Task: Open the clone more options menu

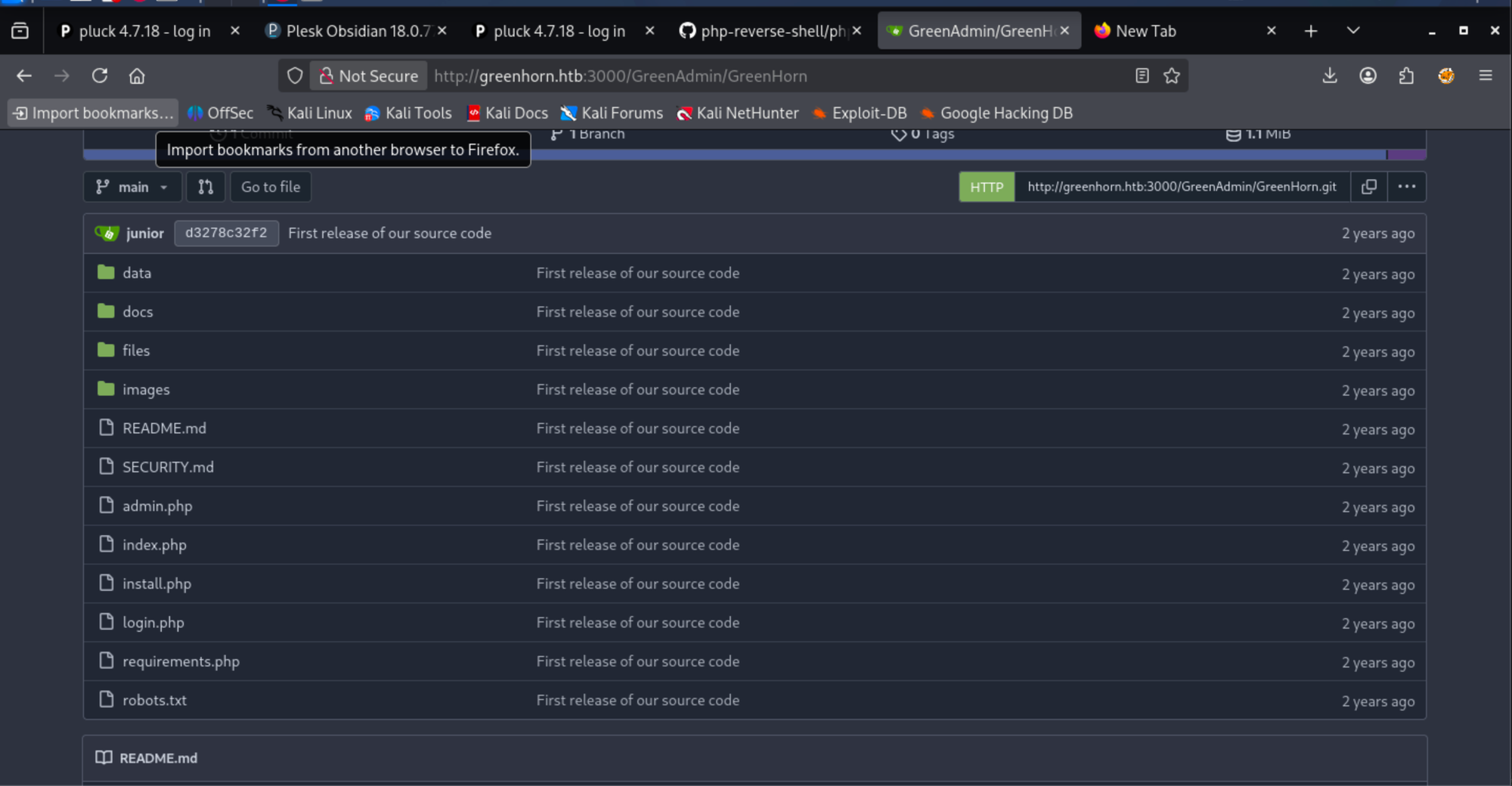Action: click(1406, 187)
